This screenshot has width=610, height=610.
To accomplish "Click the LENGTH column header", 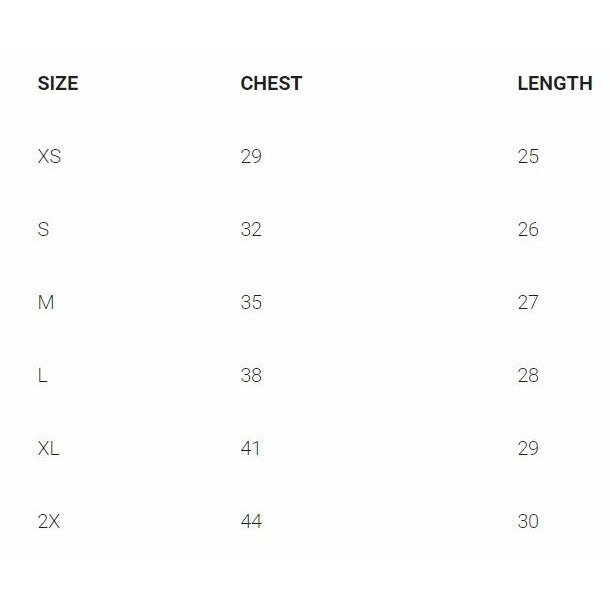I will [554, 84].
